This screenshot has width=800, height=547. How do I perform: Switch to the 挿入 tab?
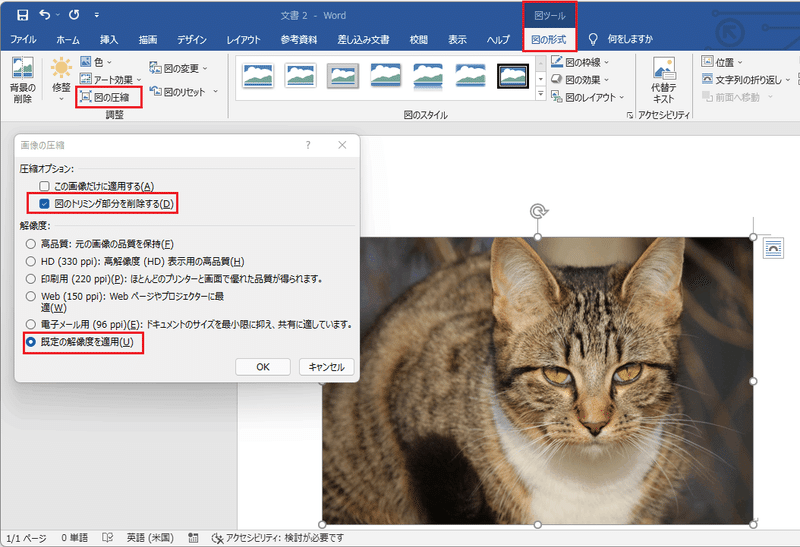coord(109,39)
